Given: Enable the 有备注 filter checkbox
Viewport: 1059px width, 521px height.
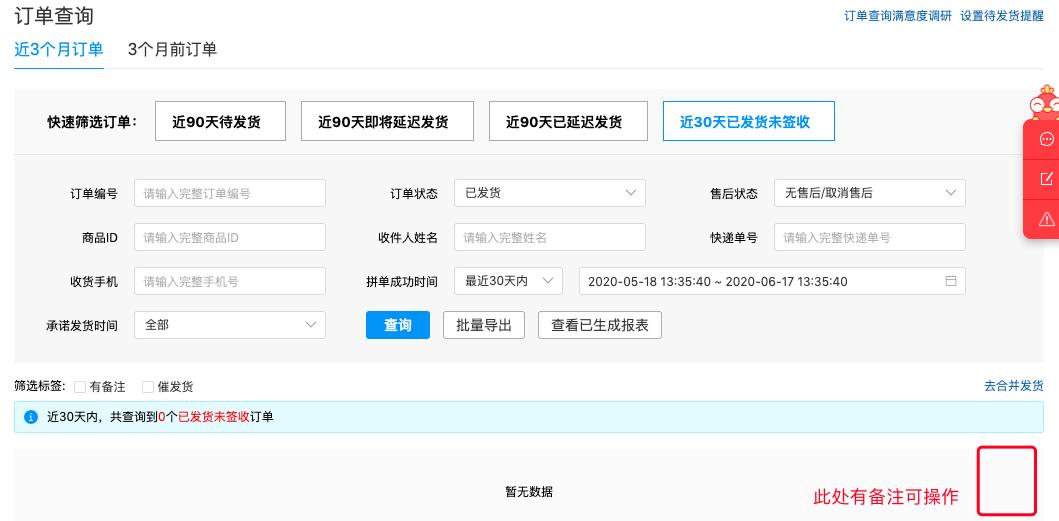Looking at the screenshot, I should coord(80,387).
